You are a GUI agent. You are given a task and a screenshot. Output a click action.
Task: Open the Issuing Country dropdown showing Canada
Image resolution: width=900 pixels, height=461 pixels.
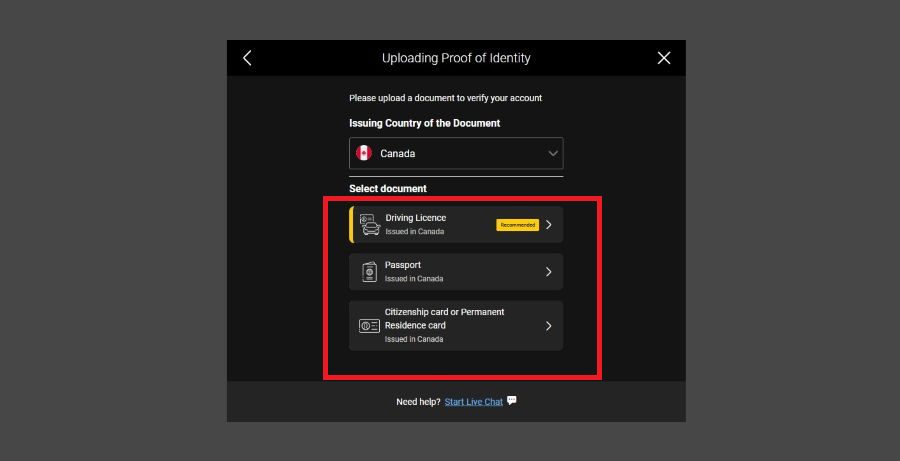[456, 153]
